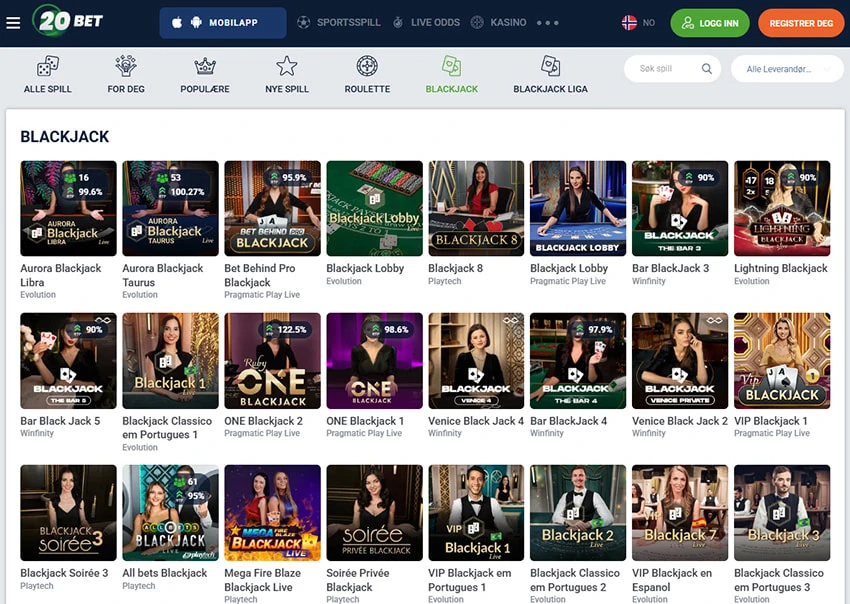
Task: Open the hamburger menu
Action: (x=13, y=20)
